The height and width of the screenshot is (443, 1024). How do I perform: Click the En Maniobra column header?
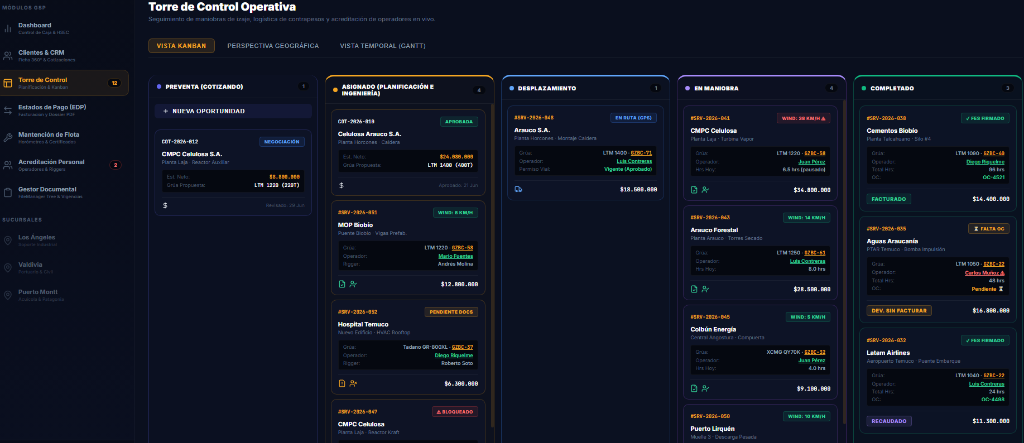pos(762,88)
